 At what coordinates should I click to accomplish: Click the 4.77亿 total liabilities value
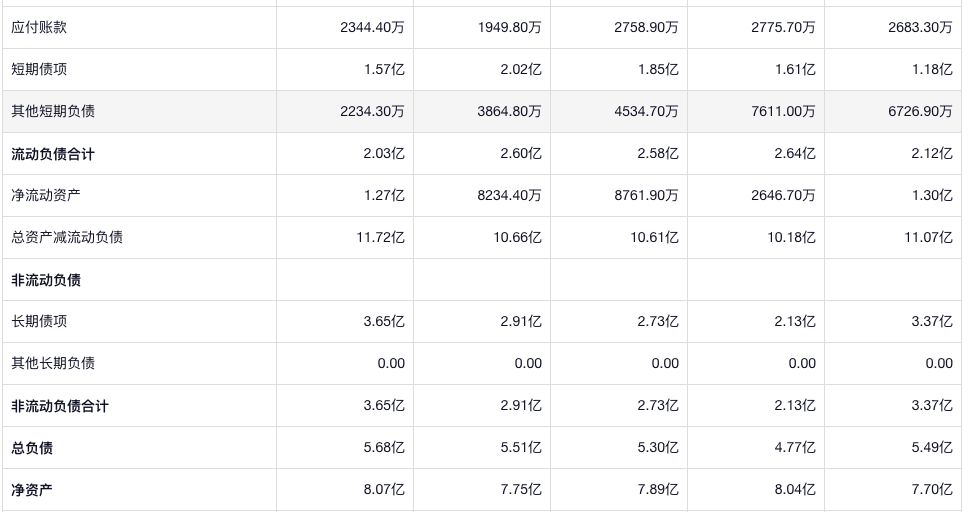(x=796, y=448)
